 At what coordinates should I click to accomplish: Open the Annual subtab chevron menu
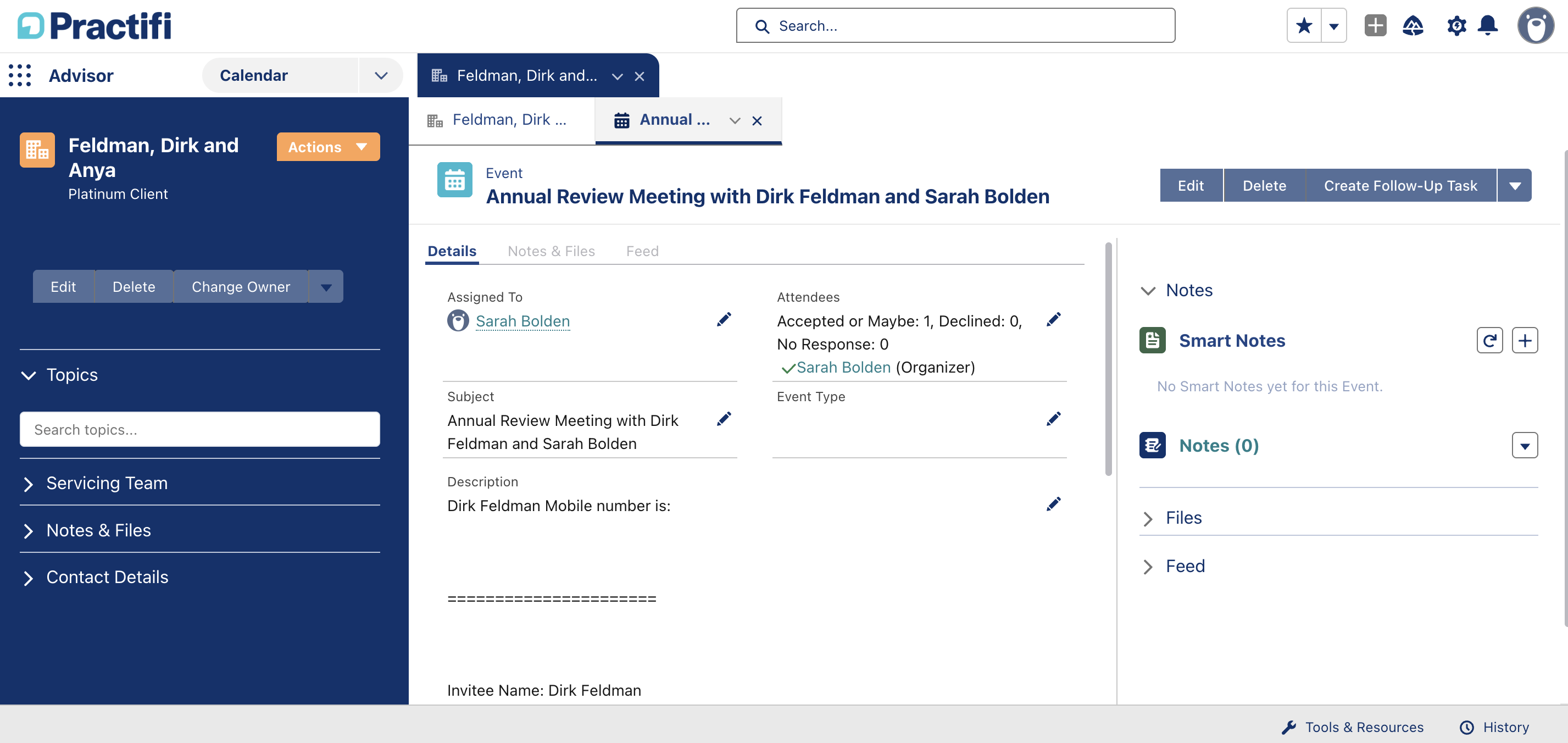735,120
